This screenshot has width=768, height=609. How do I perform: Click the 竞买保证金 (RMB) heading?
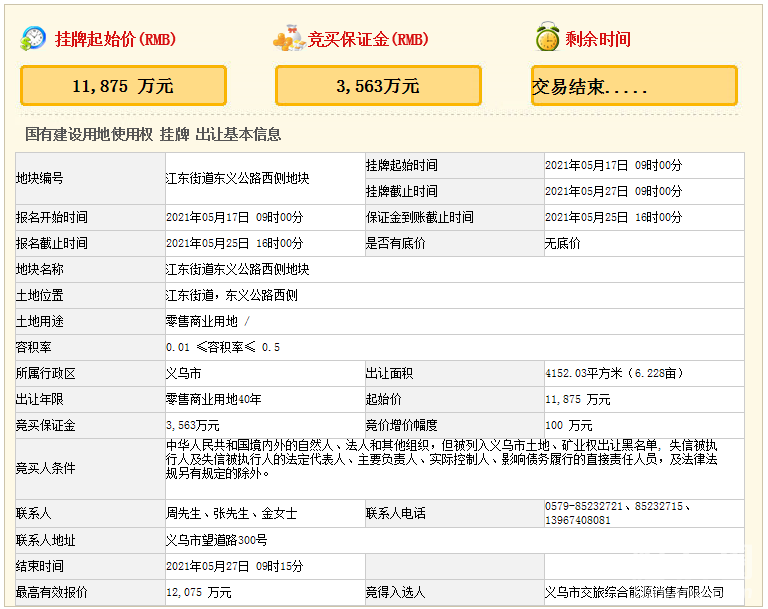coord(367,39)
